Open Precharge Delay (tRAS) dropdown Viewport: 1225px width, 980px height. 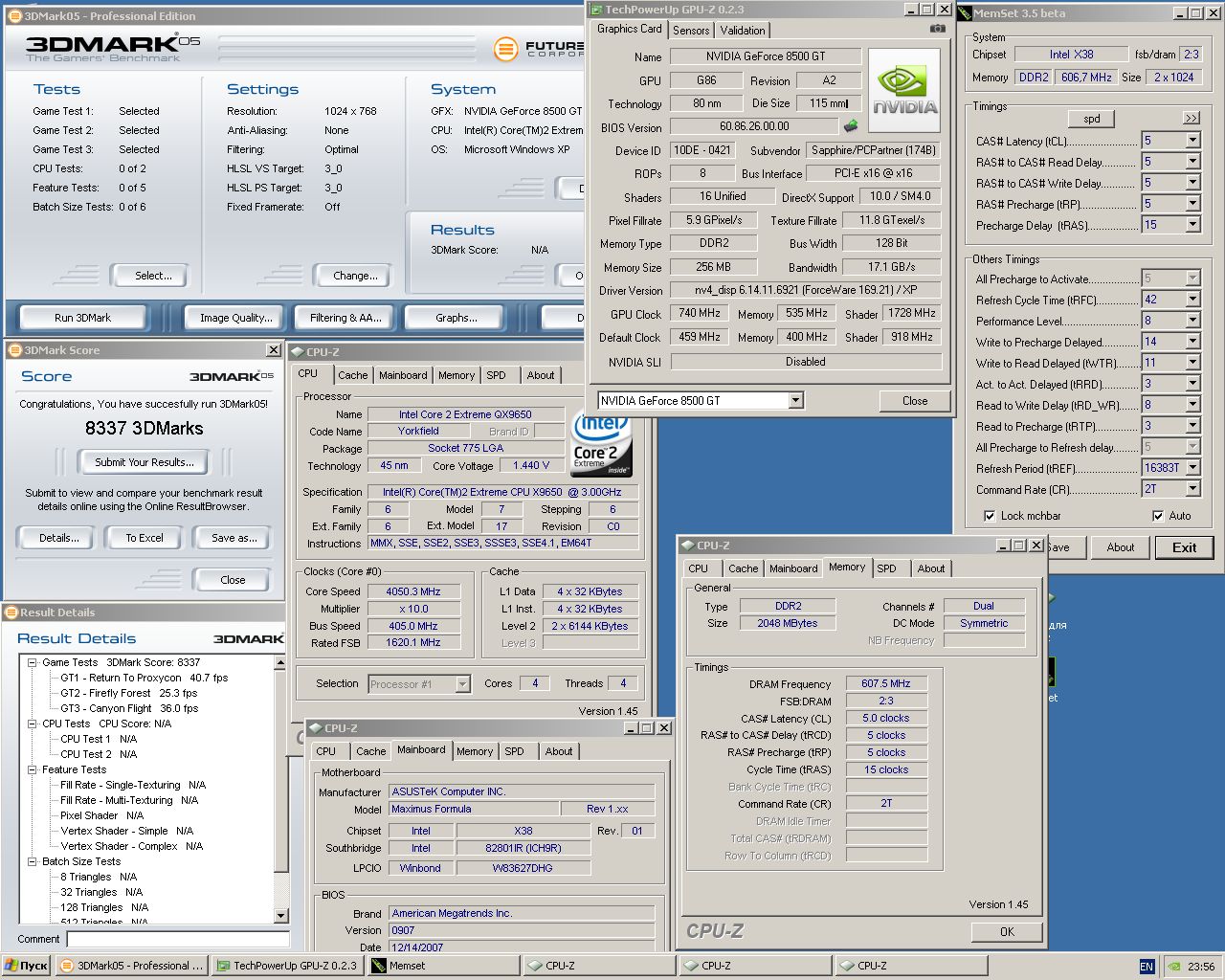pyautogui.click(x=1192, y=225)
